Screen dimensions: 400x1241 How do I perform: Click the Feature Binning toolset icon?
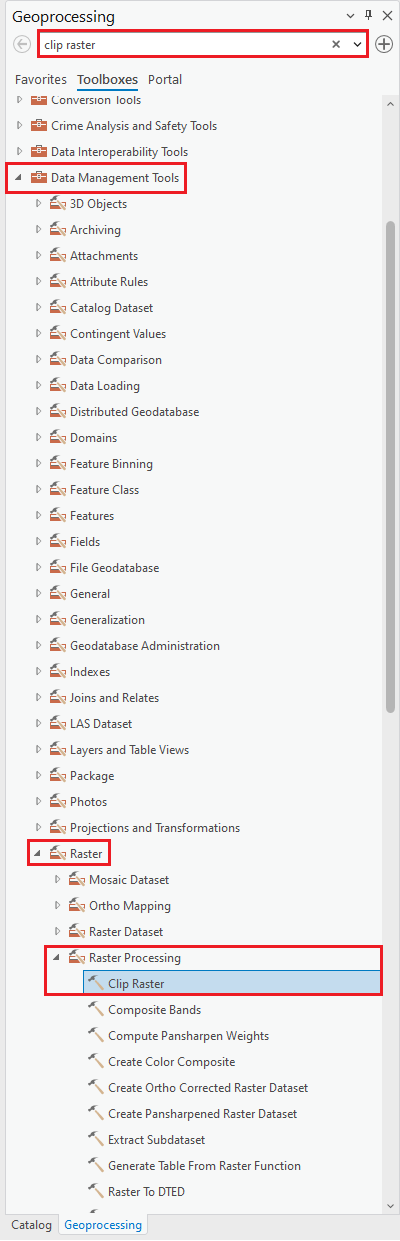point(58,464)
